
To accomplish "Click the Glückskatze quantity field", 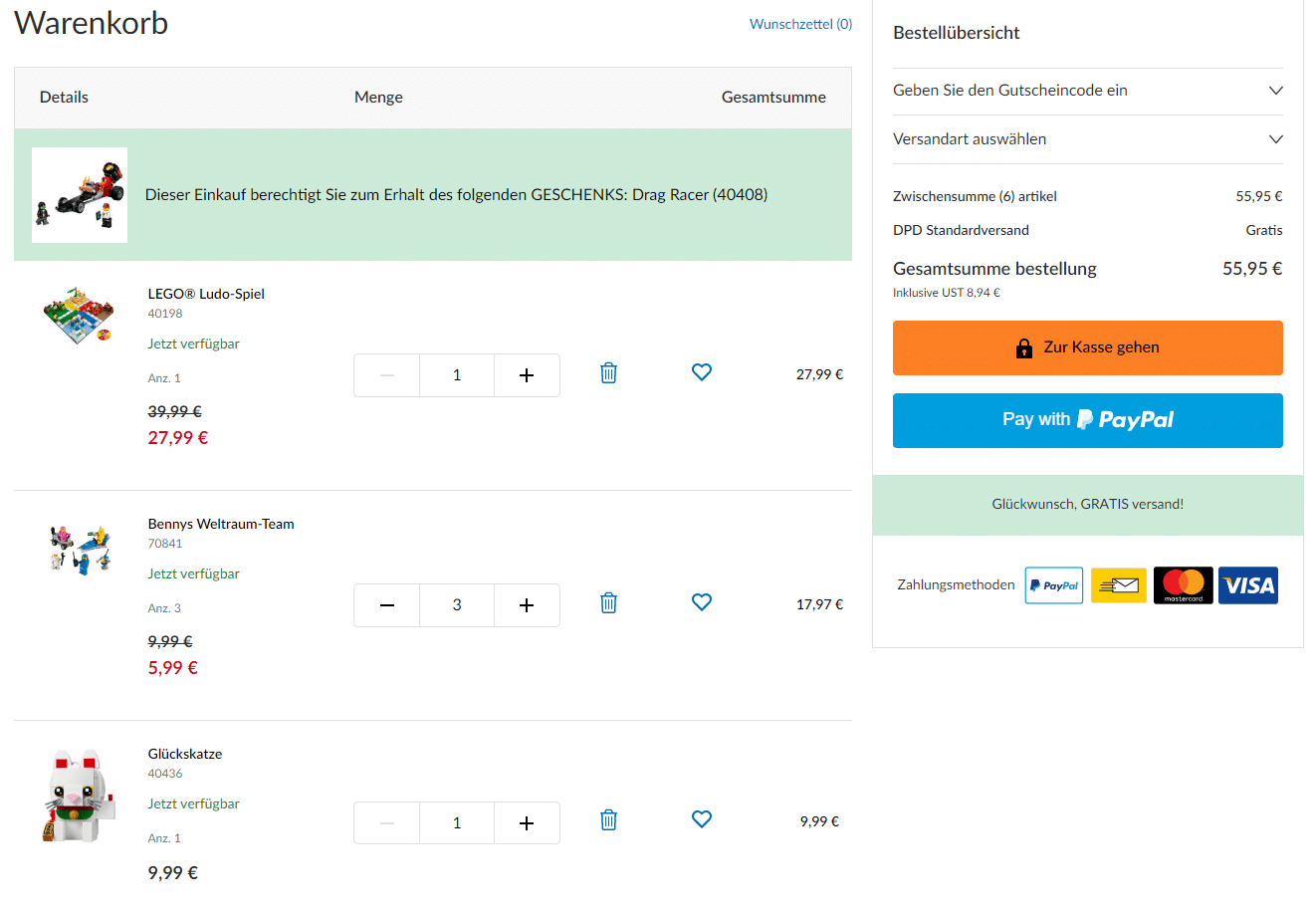I will pos(457,823).
